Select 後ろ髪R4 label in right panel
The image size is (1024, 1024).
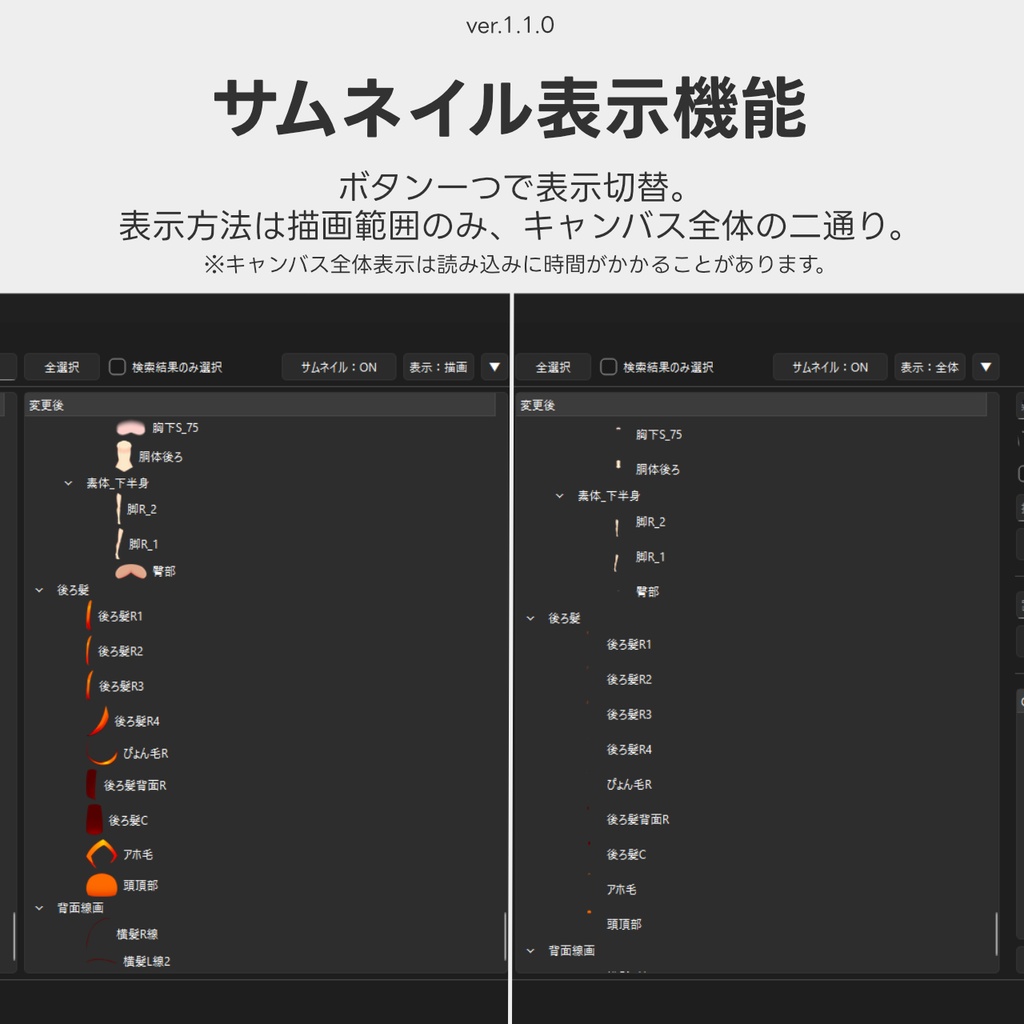coord(629,750)
